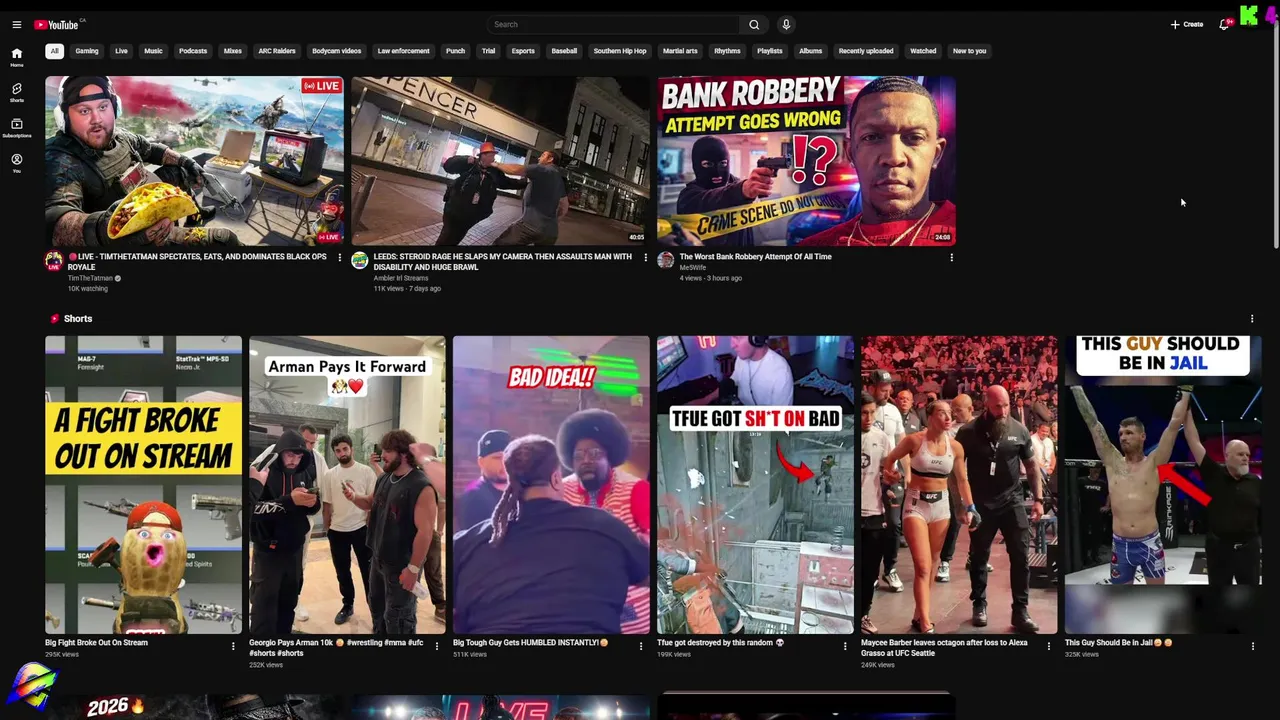
Task: Play A Fight Broke Out On Stream short
Action: [143, 485]
